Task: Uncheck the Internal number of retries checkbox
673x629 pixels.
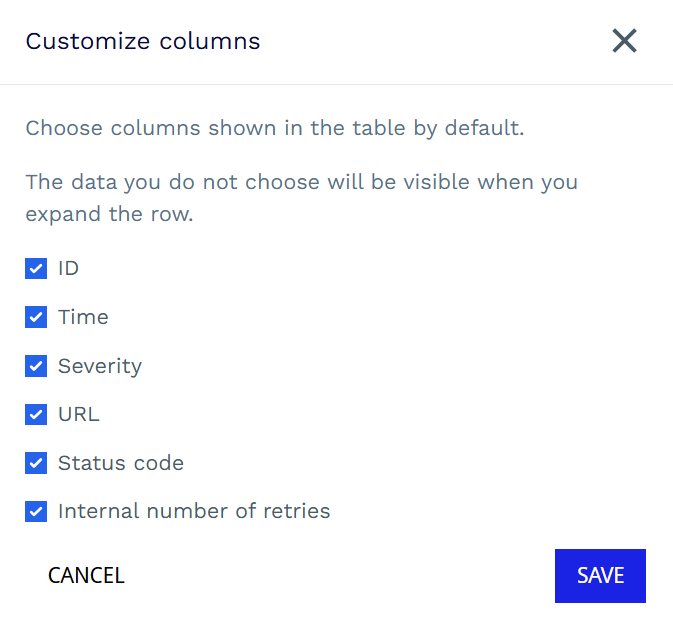Action: pyautogui.click(x=36, y=511)
